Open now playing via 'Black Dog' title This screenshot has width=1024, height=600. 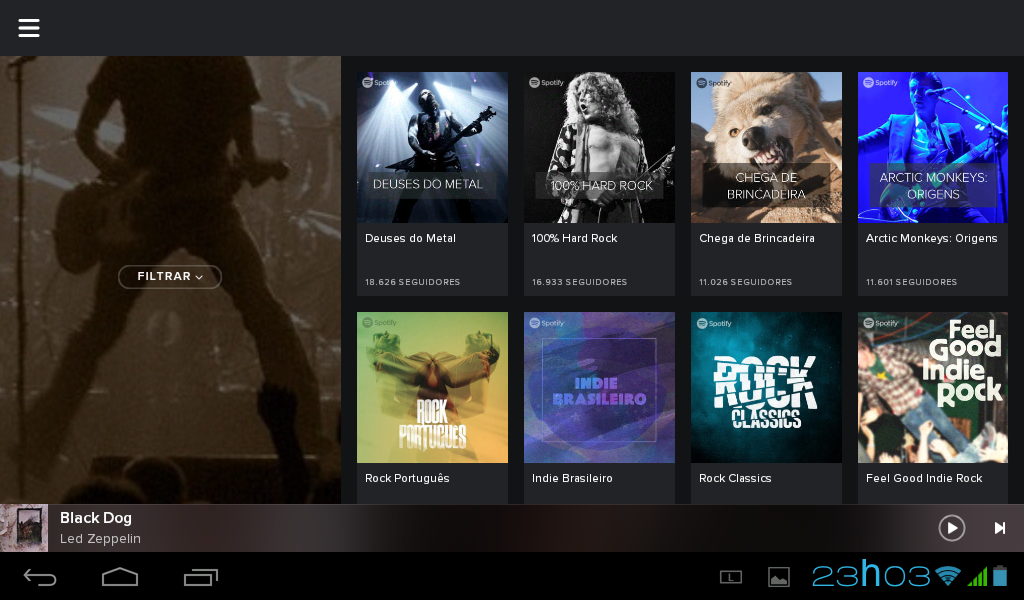pos(96,518)
